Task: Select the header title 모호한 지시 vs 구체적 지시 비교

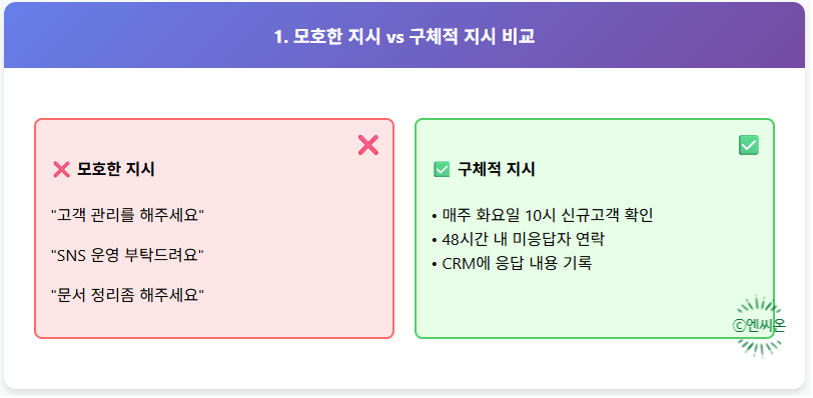Action: 404,37
